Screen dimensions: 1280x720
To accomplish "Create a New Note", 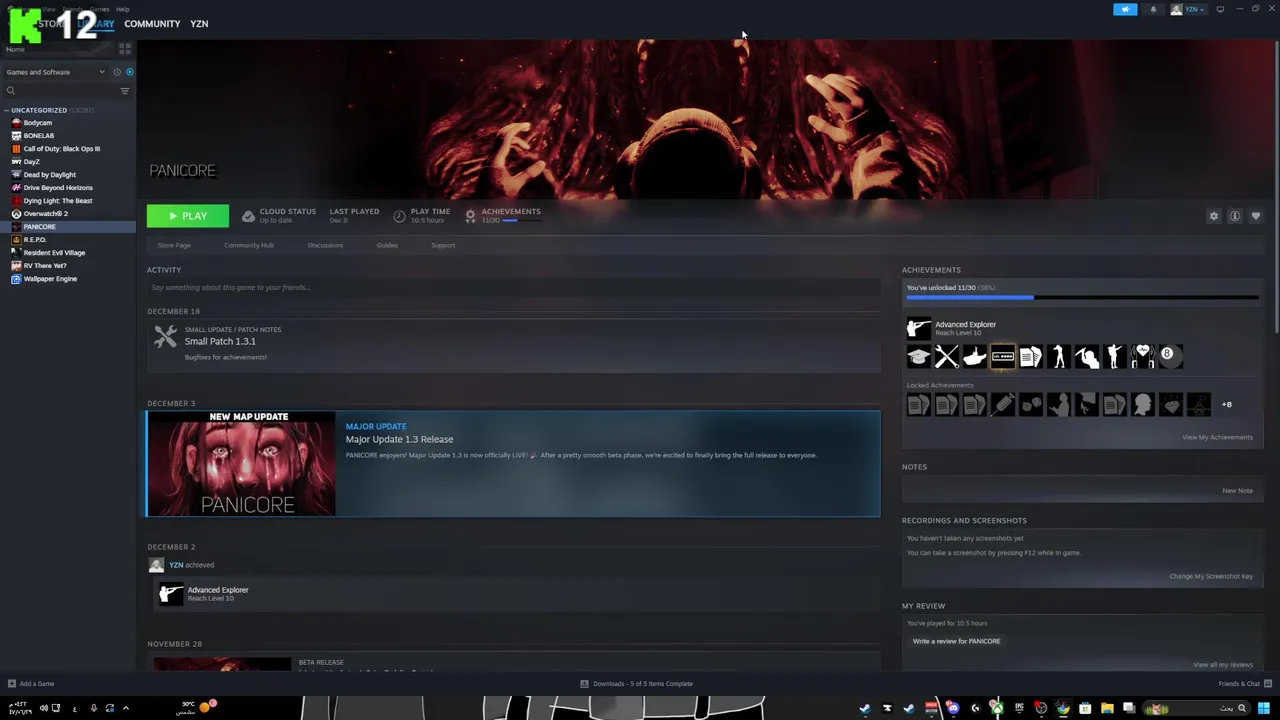I will coord(1237,491).
